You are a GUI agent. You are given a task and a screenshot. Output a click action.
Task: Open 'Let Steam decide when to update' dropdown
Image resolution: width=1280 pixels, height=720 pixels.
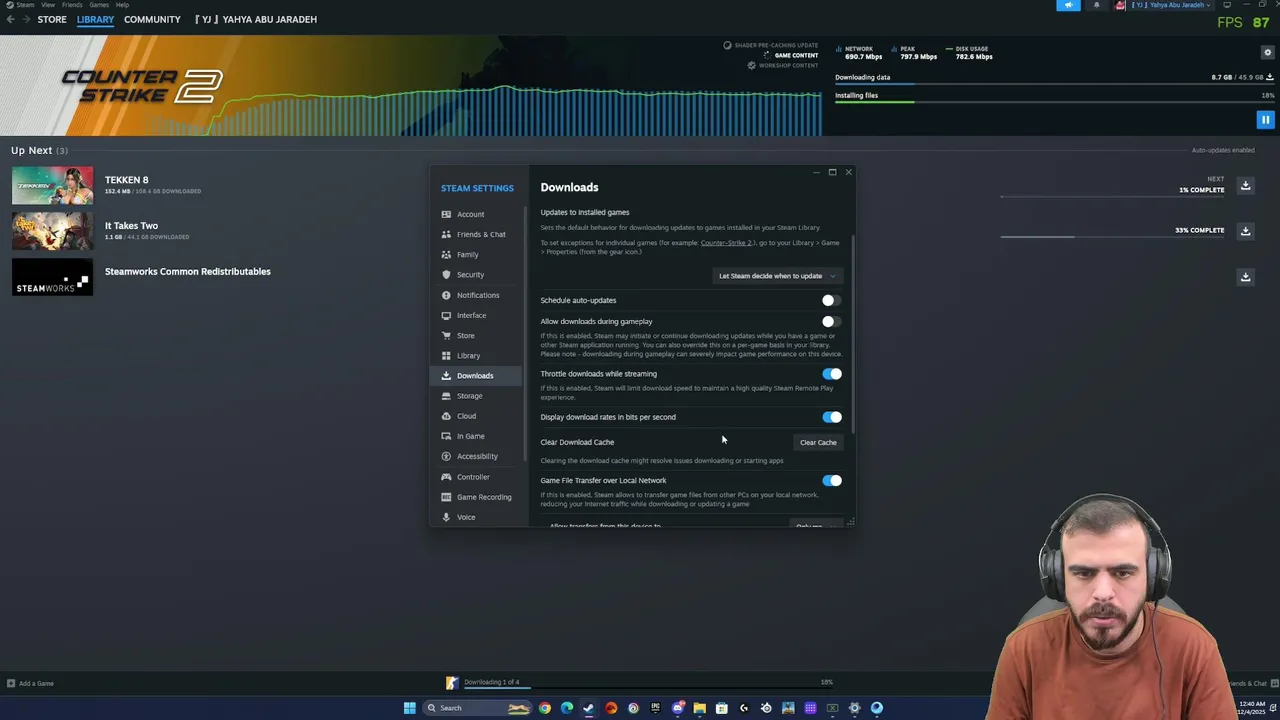(777, 276)
